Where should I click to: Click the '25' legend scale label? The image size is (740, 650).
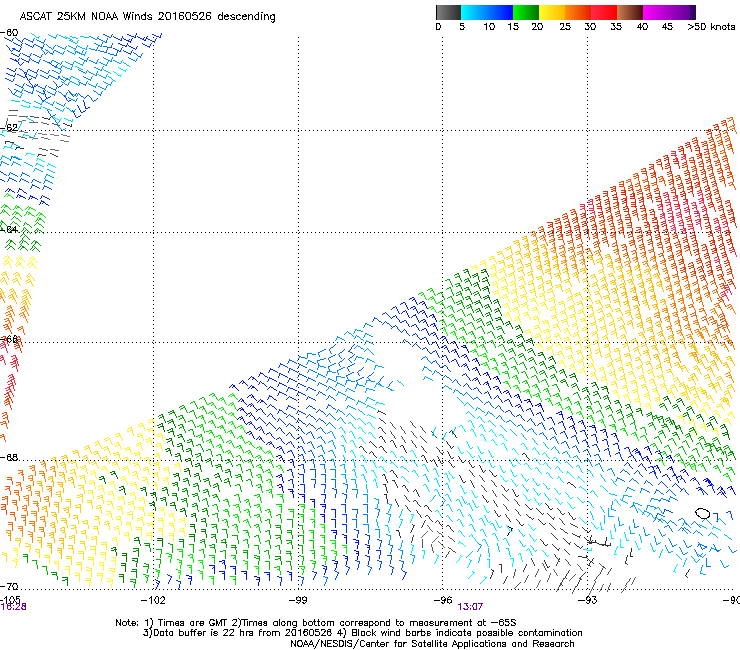click(565, 27)
